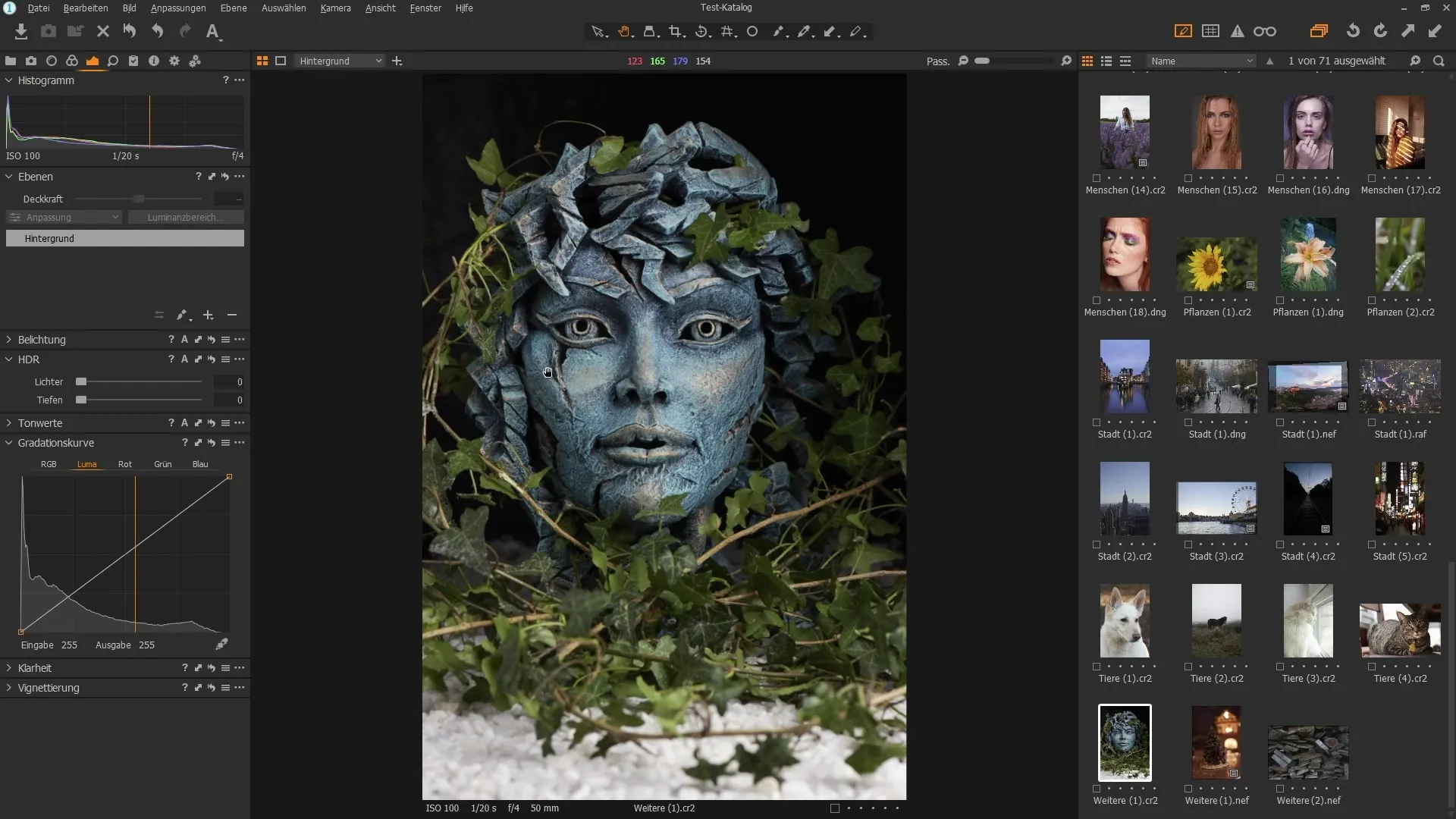
Task: Select the Tiere (1).cr2 white dog thumbnail
Action: (1125, 620)
